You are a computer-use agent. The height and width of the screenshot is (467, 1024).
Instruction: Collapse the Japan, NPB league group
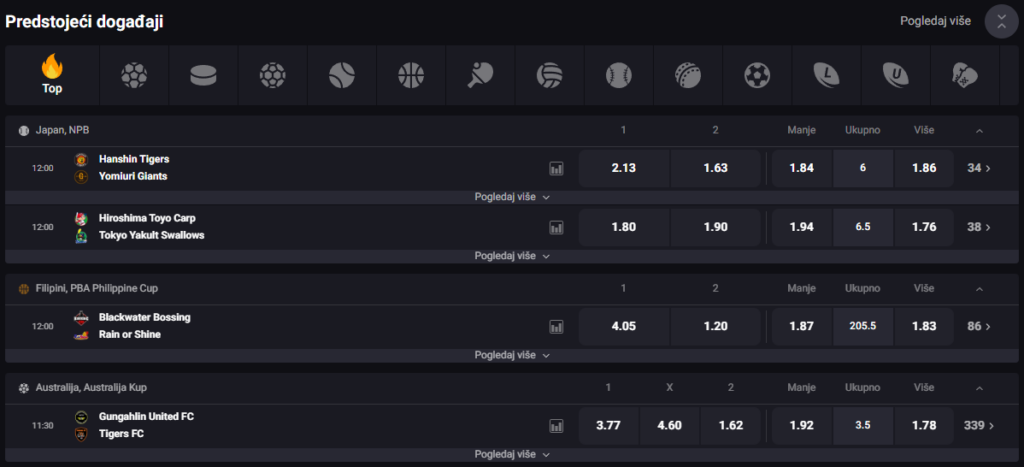(979, 131)
